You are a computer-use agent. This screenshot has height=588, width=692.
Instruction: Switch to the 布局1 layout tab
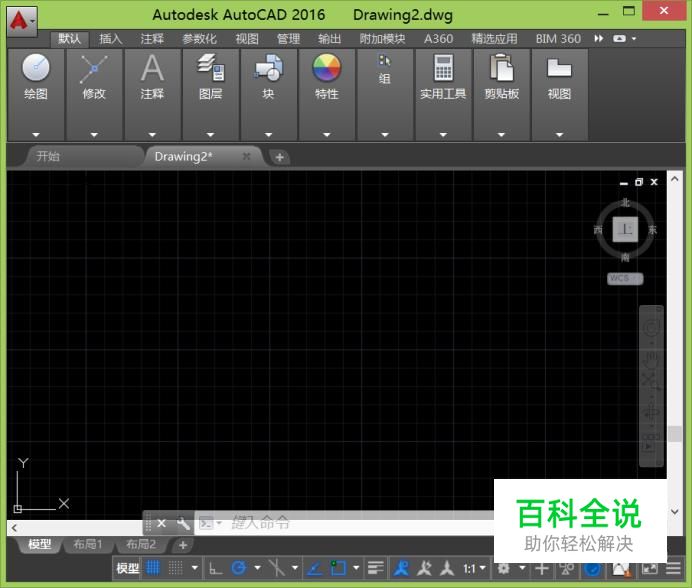pos(87,545)
